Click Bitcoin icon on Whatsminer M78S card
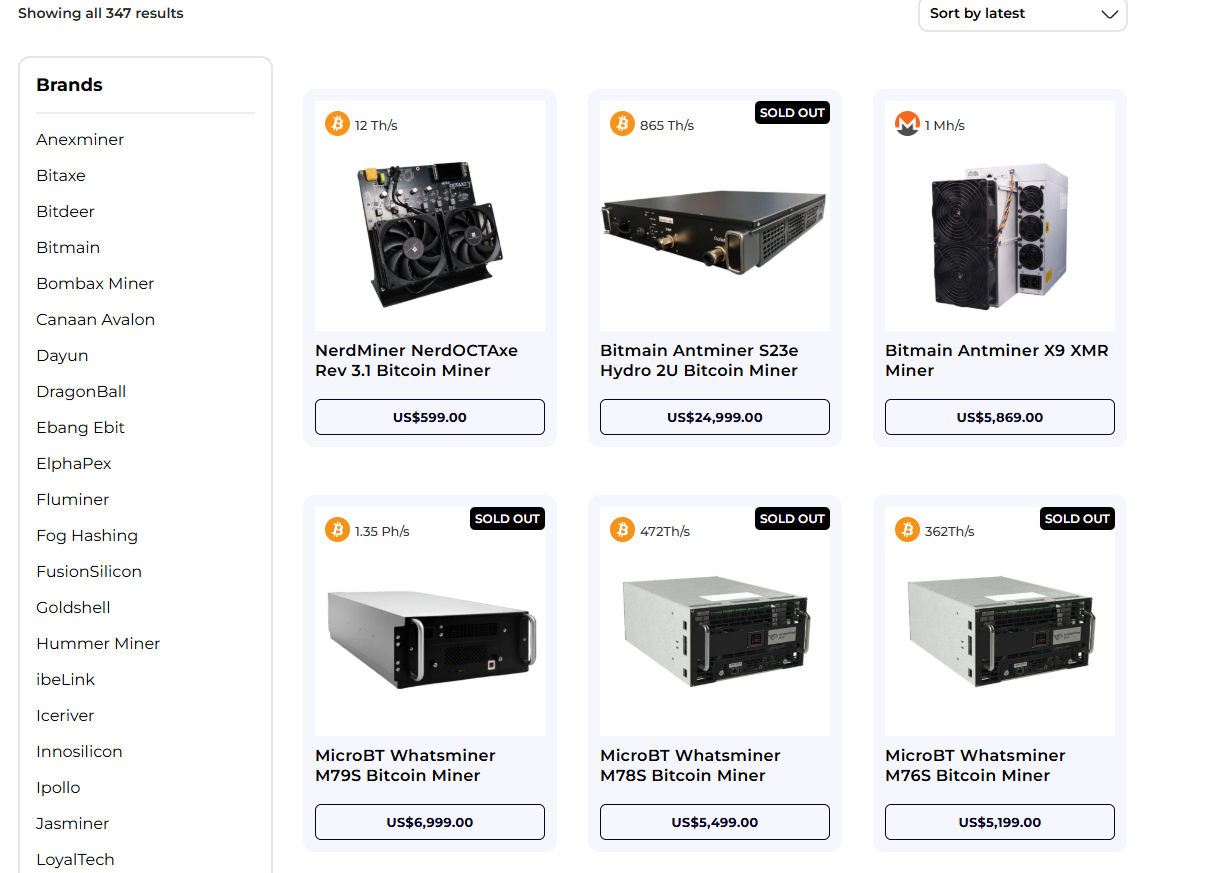Viewport: 1228px width, 873px height. pos(622,530)
